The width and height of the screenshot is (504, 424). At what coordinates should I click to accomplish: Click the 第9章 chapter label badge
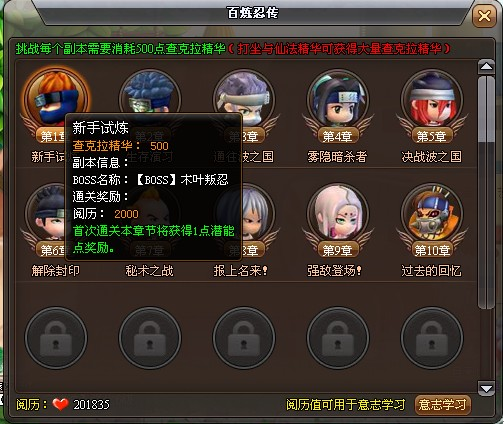pyautogui.click(x=337, y=250)
